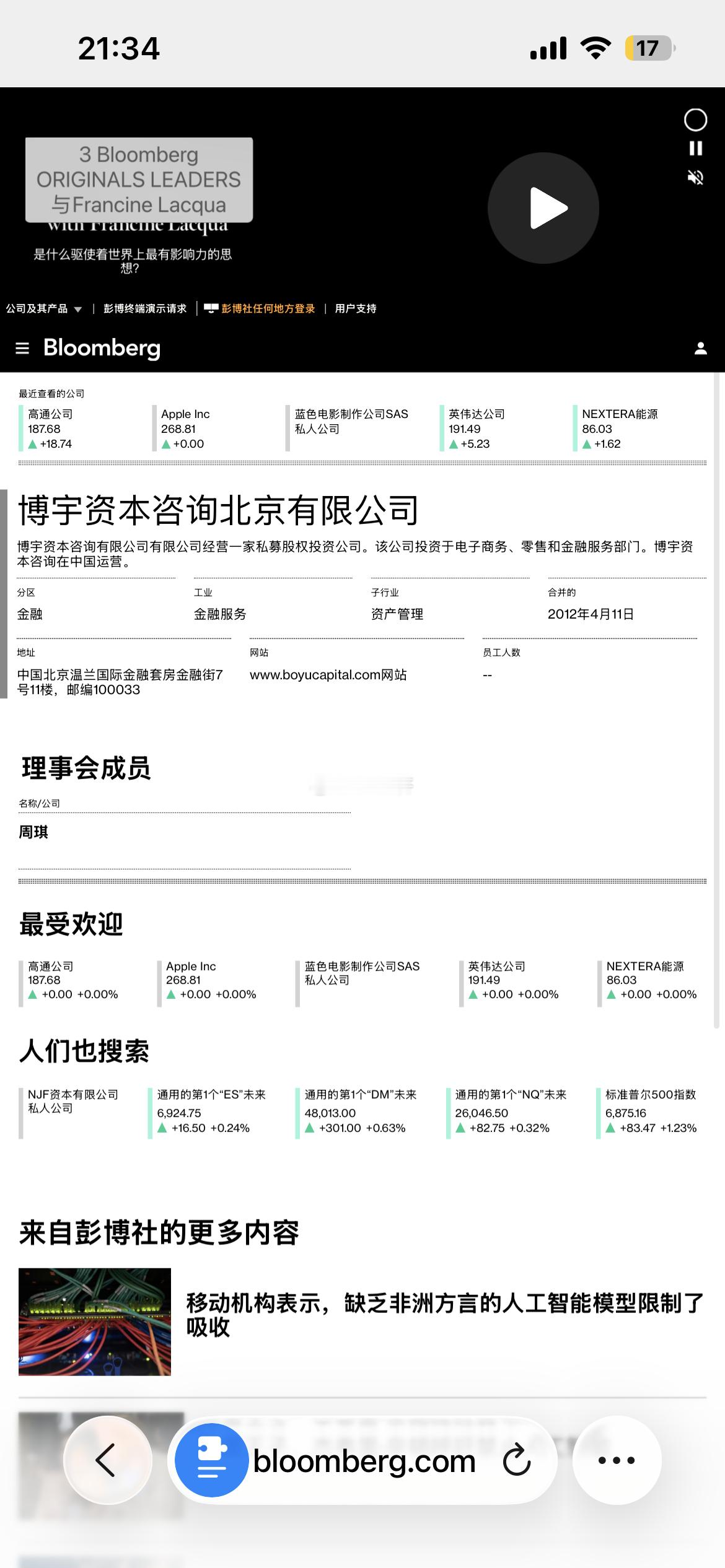Tap the page scrollbar on right edge
This screenshot has height=1568, width=725.
point(717,700)
